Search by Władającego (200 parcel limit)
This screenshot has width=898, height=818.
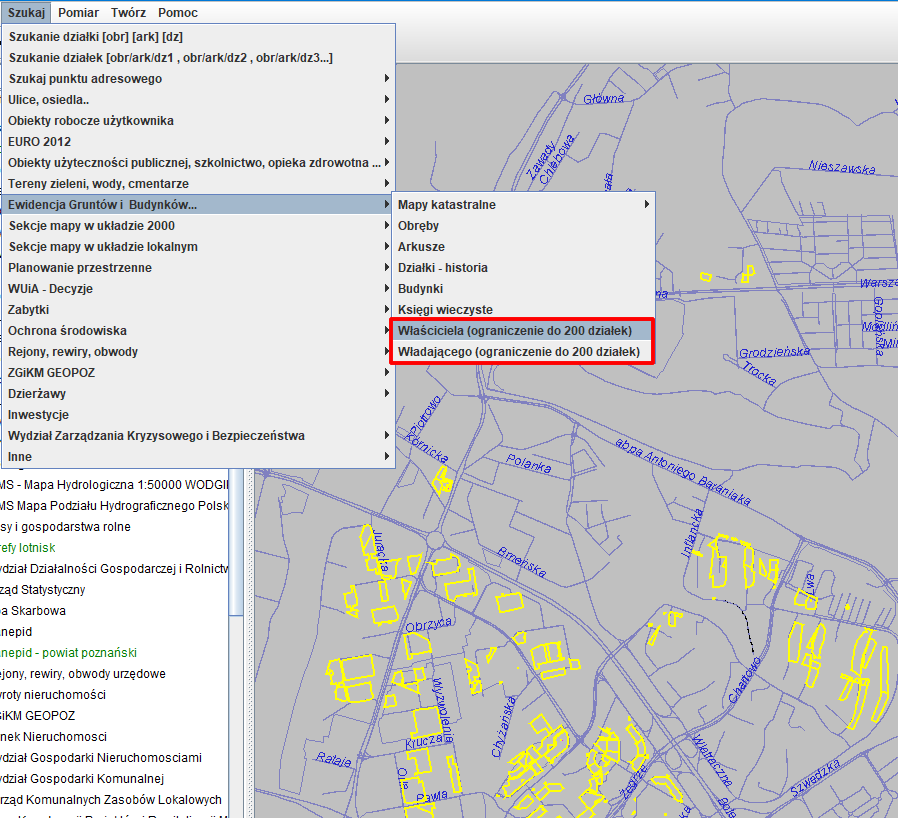(x=518, y=352)
